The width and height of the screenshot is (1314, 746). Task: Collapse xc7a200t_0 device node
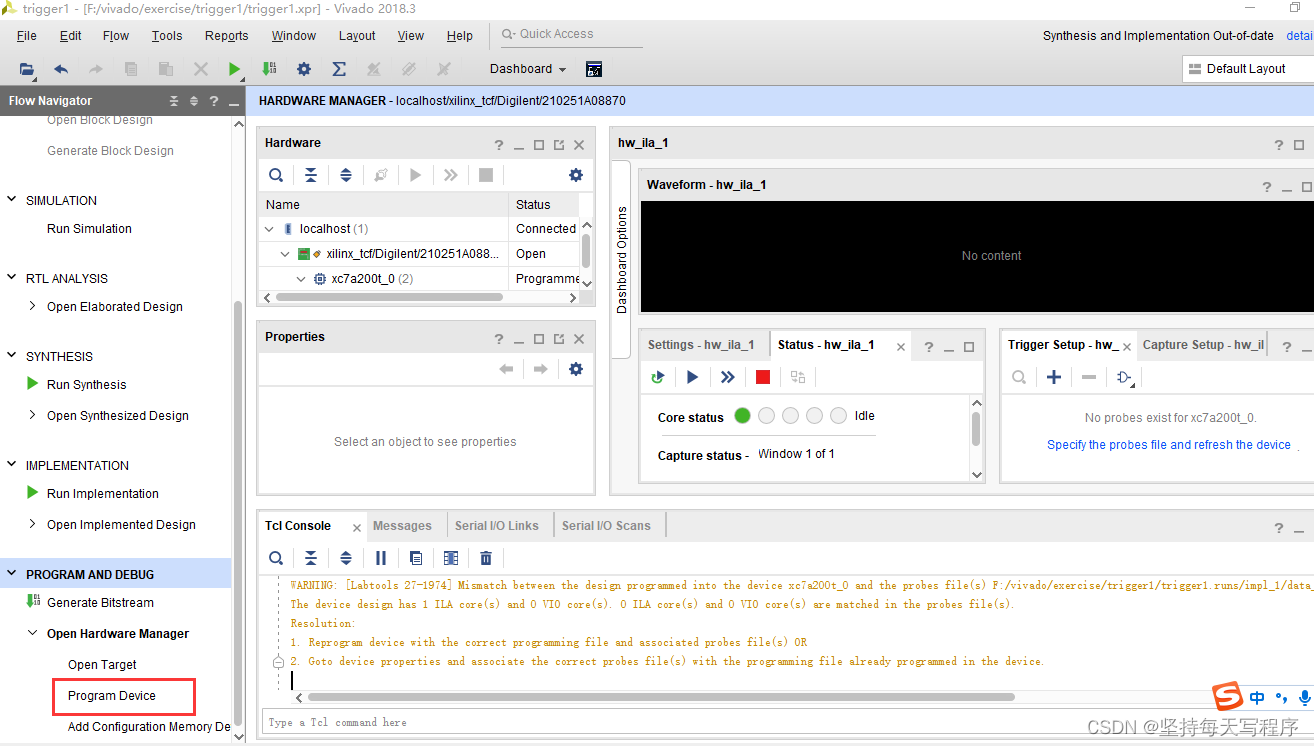tap(302, 279)
